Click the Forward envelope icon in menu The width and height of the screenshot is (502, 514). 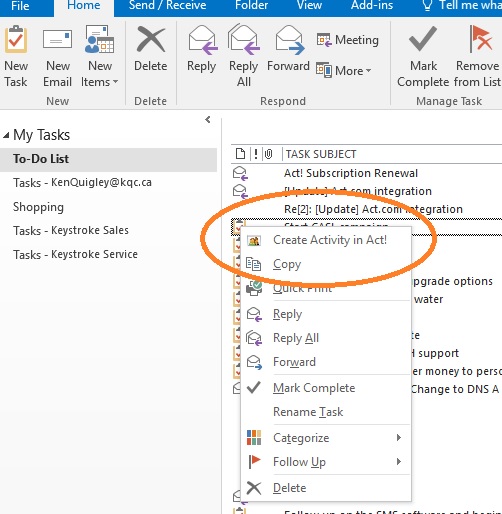point(254,362)
